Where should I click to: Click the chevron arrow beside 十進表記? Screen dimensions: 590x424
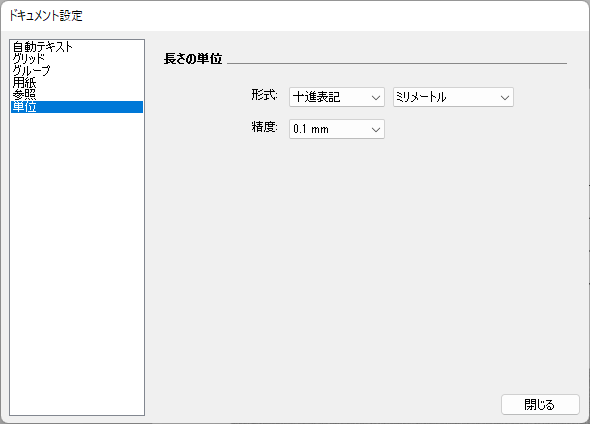[x=376, y=98]
